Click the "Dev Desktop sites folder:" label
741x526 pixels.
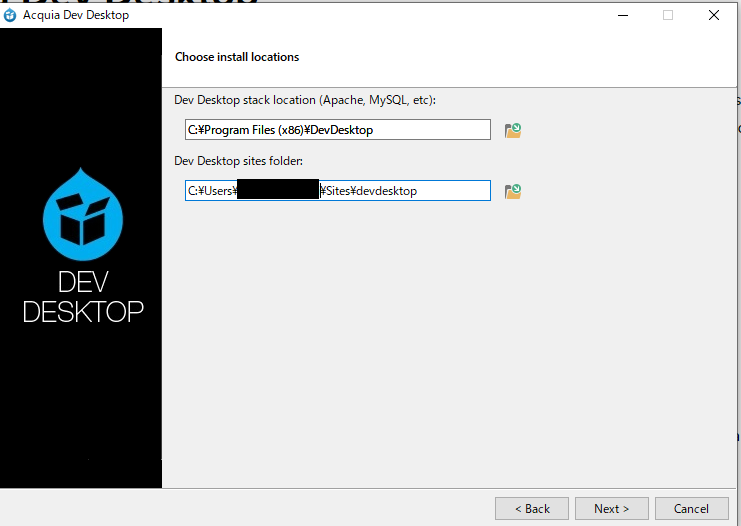(x=238, y=161)
